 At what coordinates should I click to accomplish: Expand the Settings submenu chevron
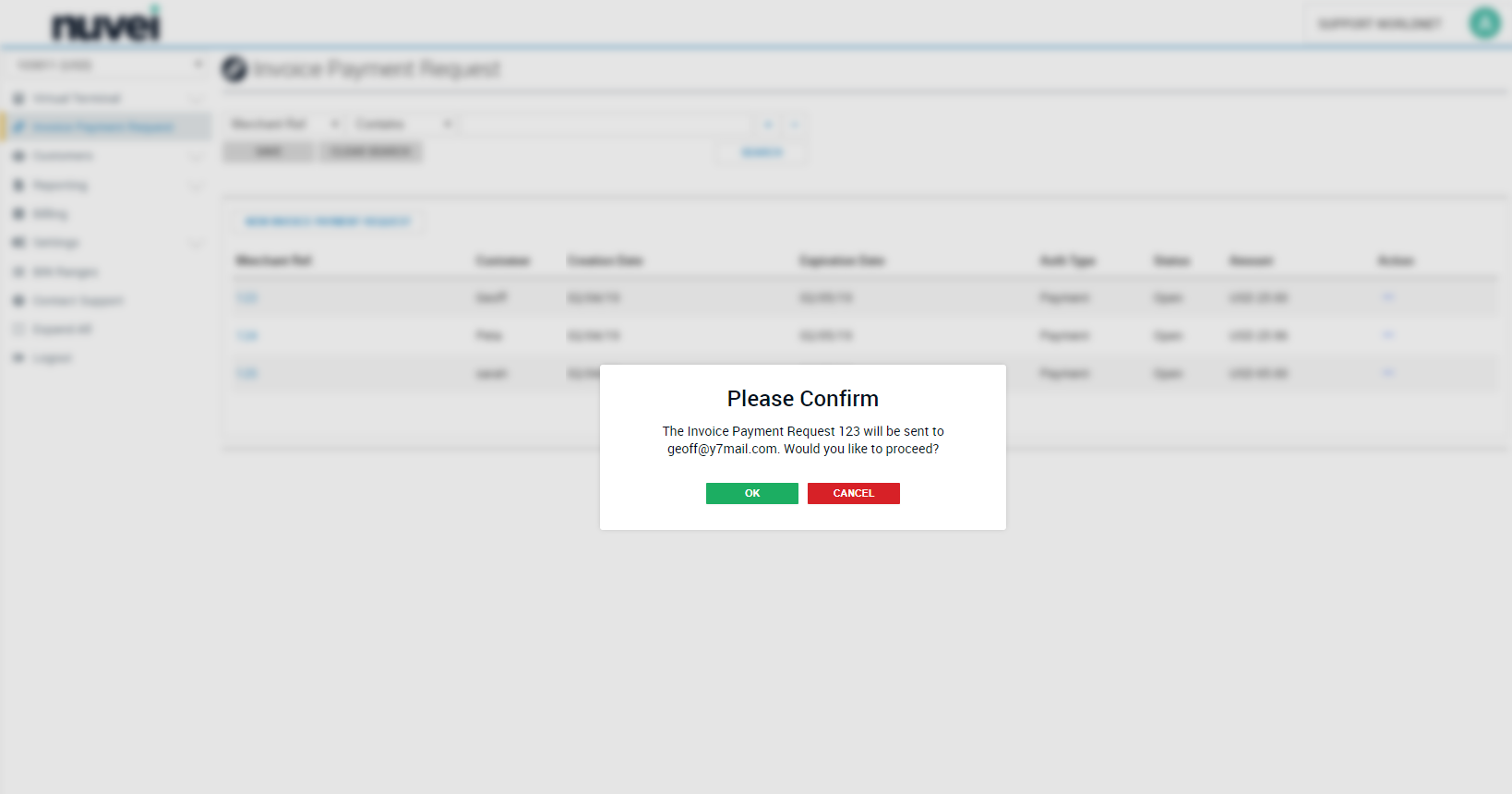tap(196, 244)
